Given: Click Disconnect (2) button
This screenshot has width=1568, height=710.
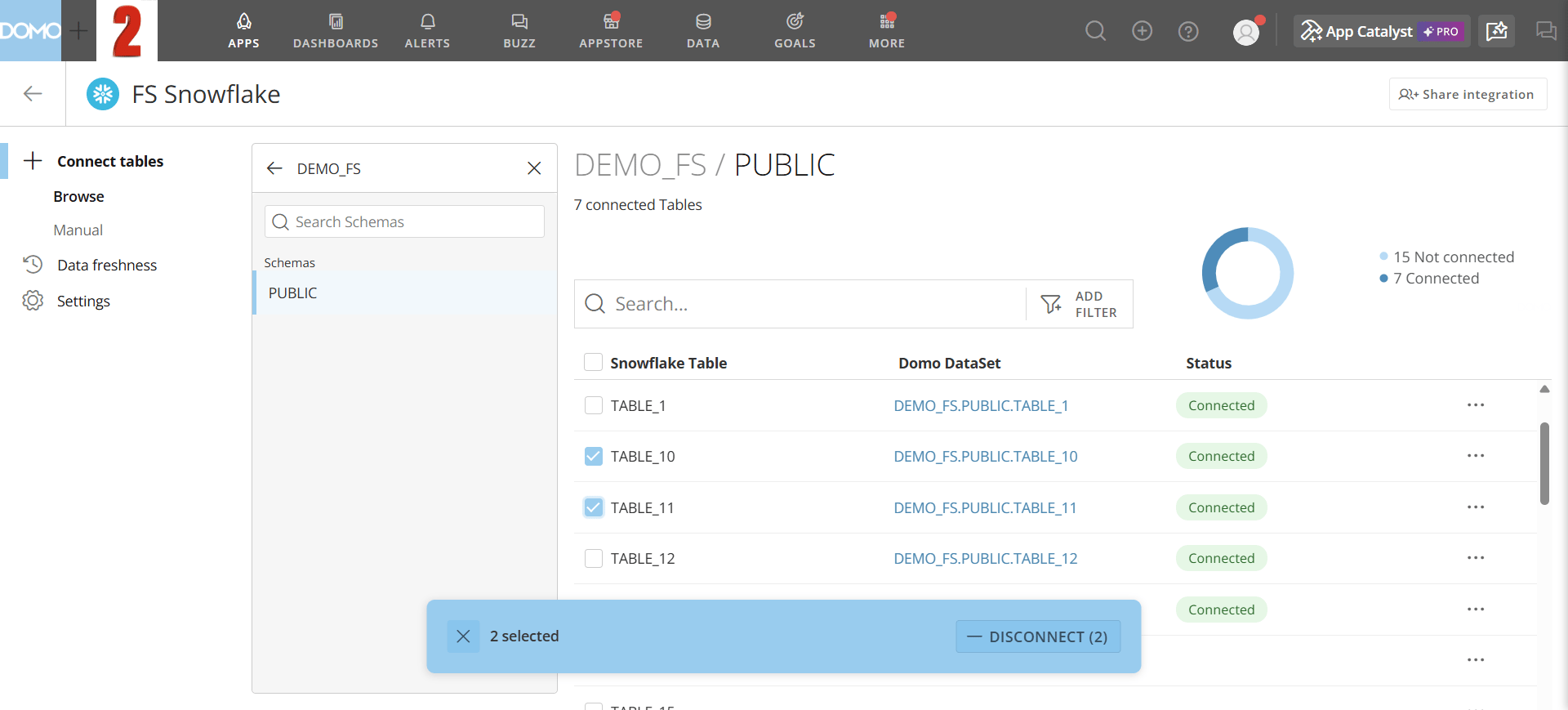Looking at the screenshot, I should click(x=1038, y=636).
